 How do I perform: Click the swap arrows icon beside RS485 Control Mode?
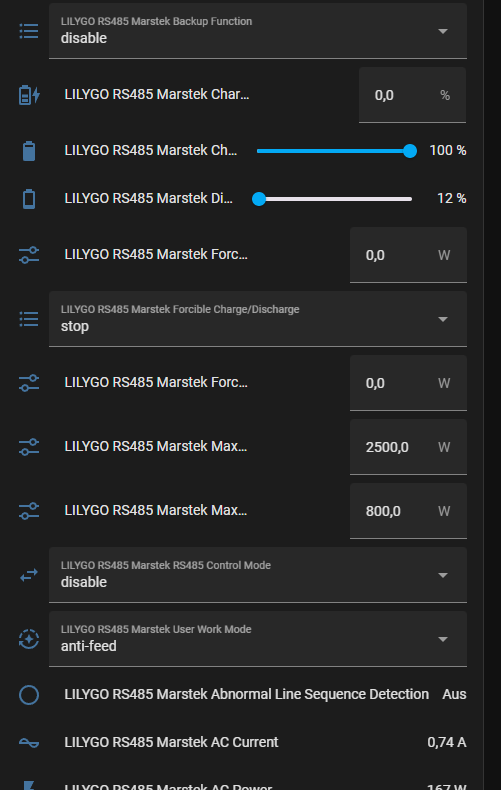coord(29,575)
